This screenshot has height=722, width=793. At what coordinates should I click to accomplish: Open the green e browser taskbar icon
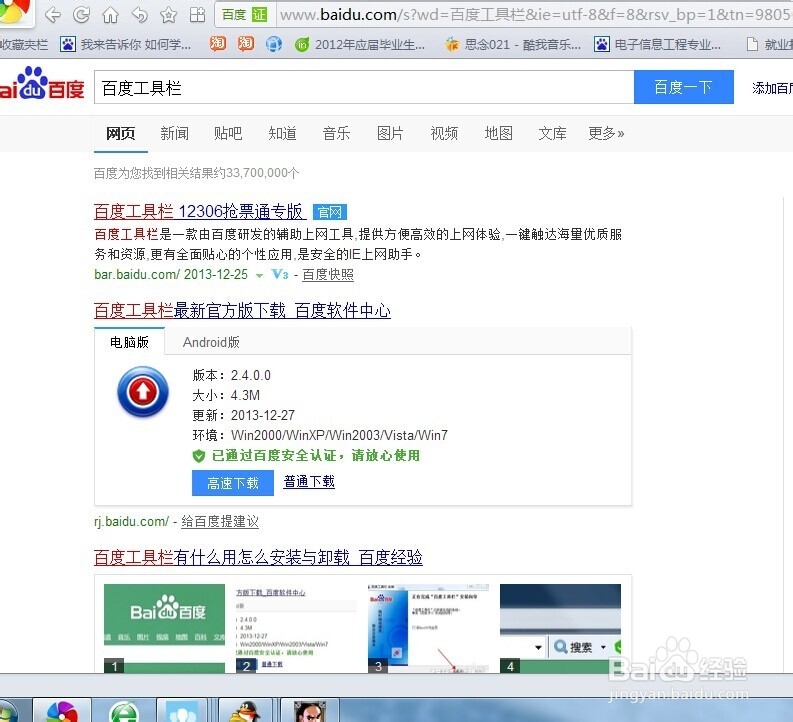123,711
